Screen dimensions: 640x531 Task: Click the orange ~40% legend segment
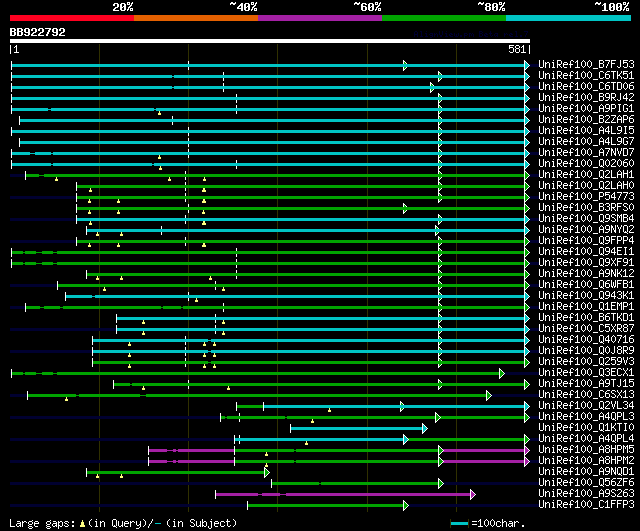click(196, 18)
